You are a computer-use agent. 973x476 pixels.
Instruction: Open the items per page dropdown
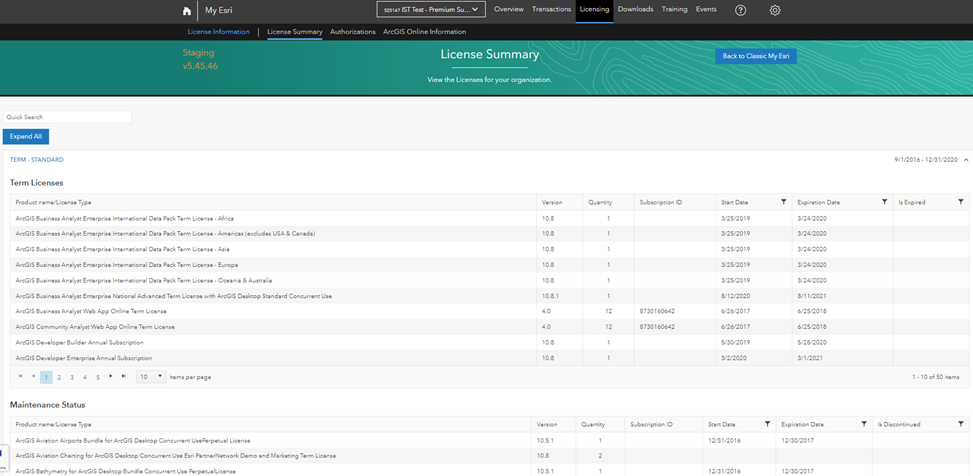click(151, 377)
